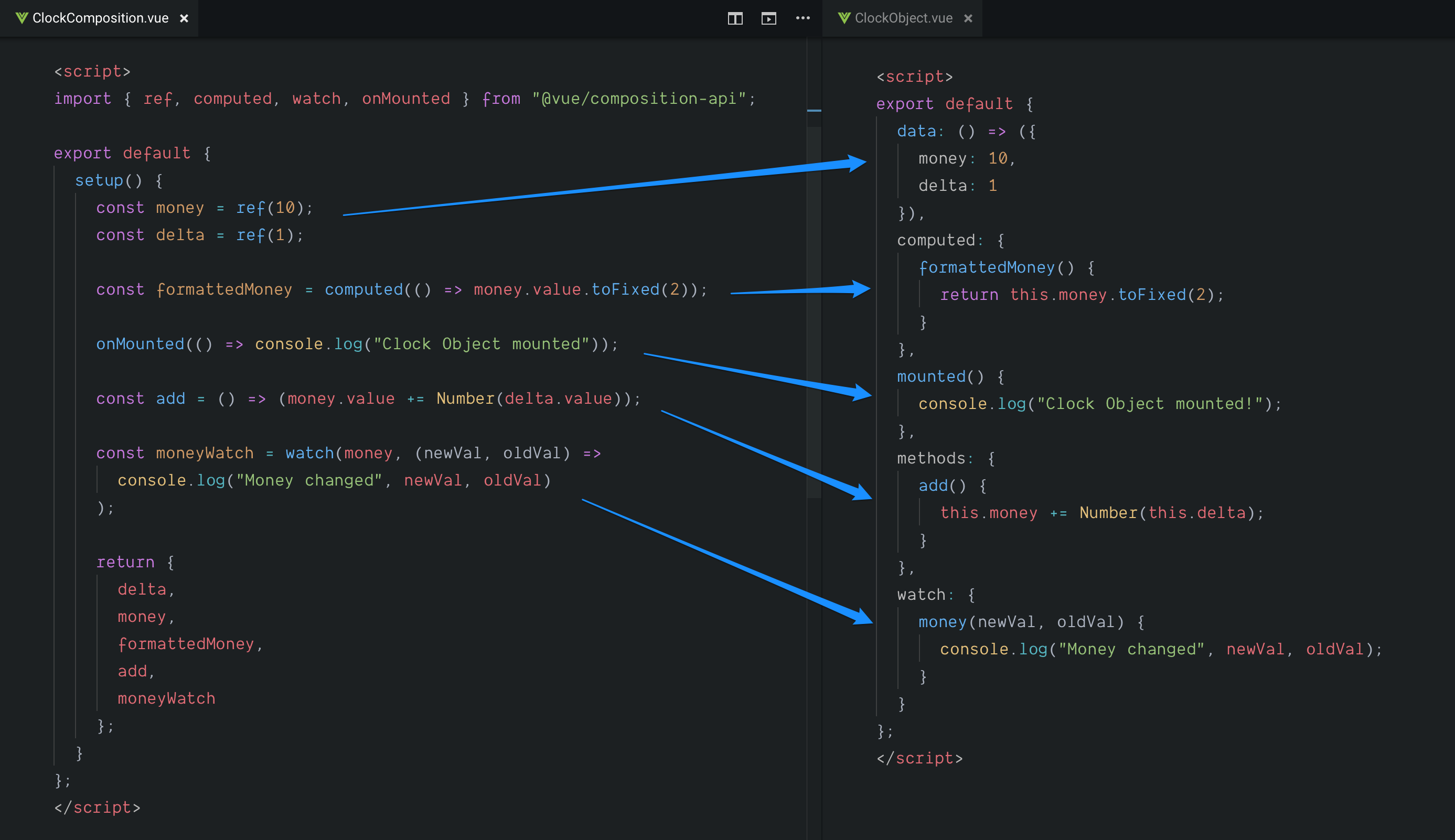Click 'data: () => ({' line

pyautogui.click(x=966, y=131)
